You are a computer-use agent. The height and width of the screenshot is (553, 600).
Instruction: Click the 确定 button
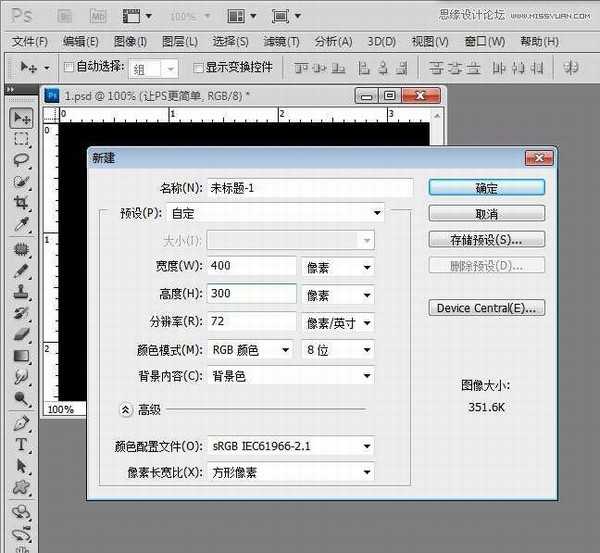click(x=486, y=188)
